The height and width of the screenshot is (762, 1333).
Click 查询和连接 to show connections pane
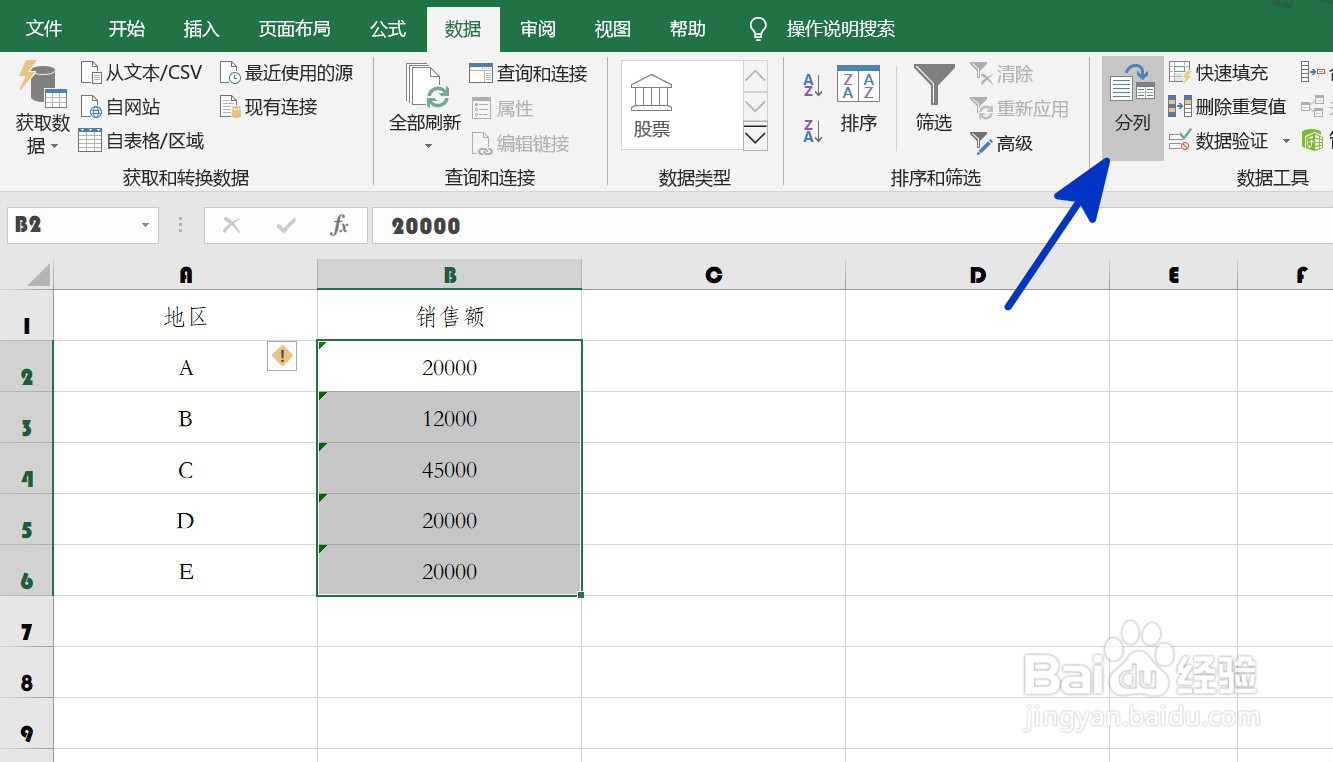click(529, 71)
